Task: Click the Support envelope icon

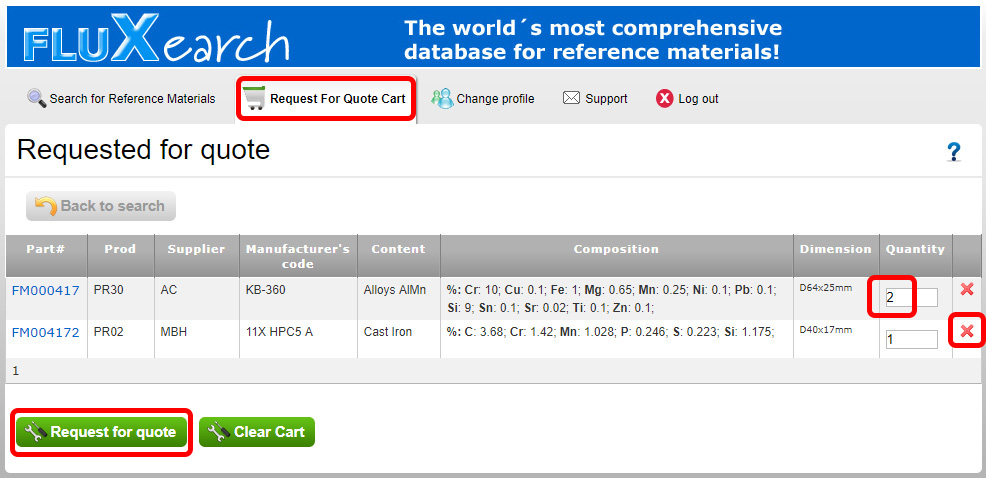Action: tap(571, 98)
